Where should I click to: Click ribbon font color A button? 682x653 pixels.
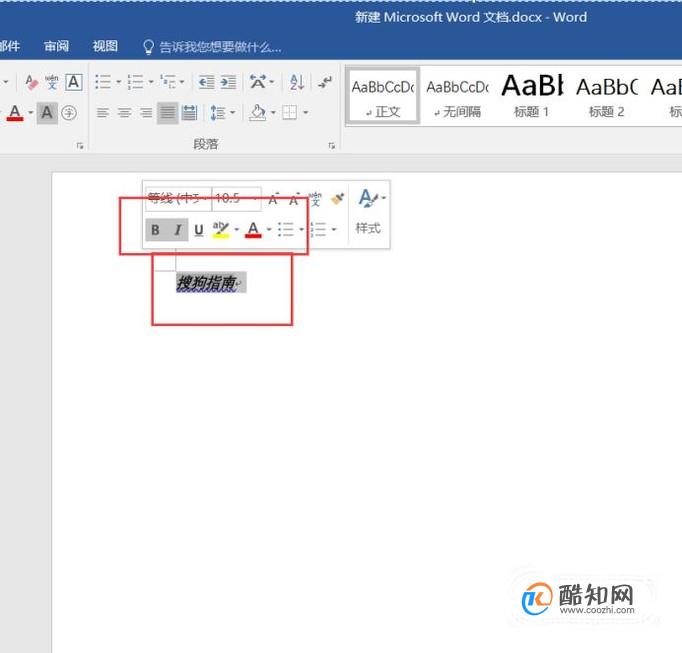pyautogui.click(x=15, y=113)
